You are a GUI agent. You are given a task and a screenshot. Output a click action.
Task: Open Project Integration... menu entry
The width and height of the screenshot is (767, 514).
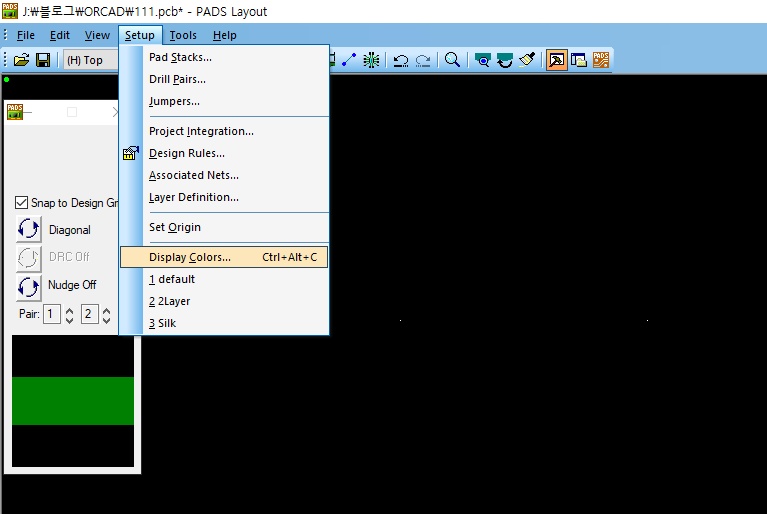(224, 131)
